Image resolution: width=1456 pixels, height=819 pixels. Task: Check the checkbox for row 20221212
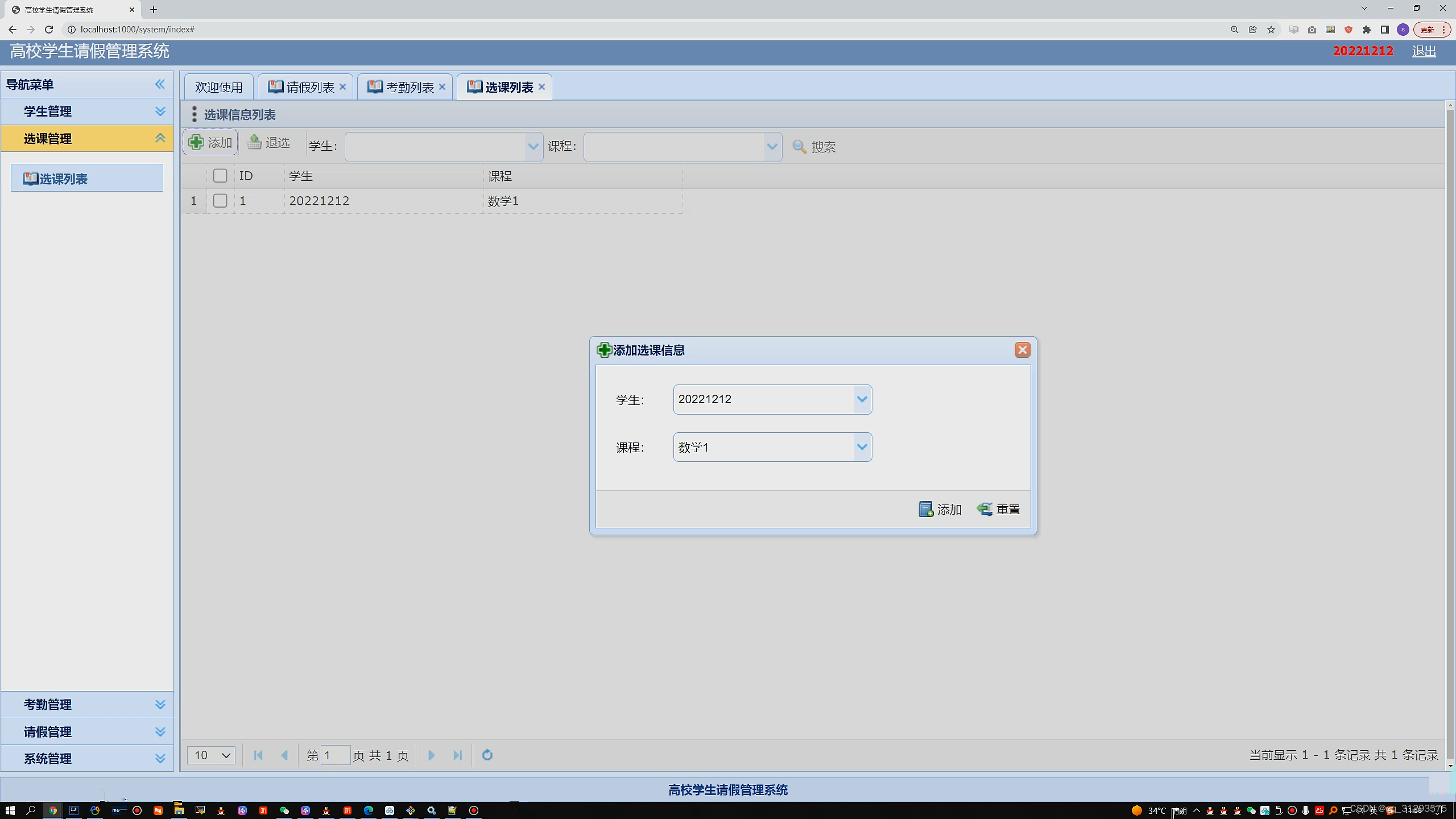220,201
